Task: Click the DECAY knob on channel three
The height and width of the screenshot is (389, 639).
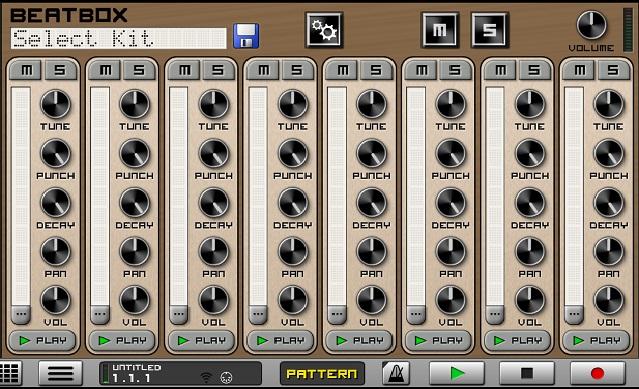Action: point(214,202)
